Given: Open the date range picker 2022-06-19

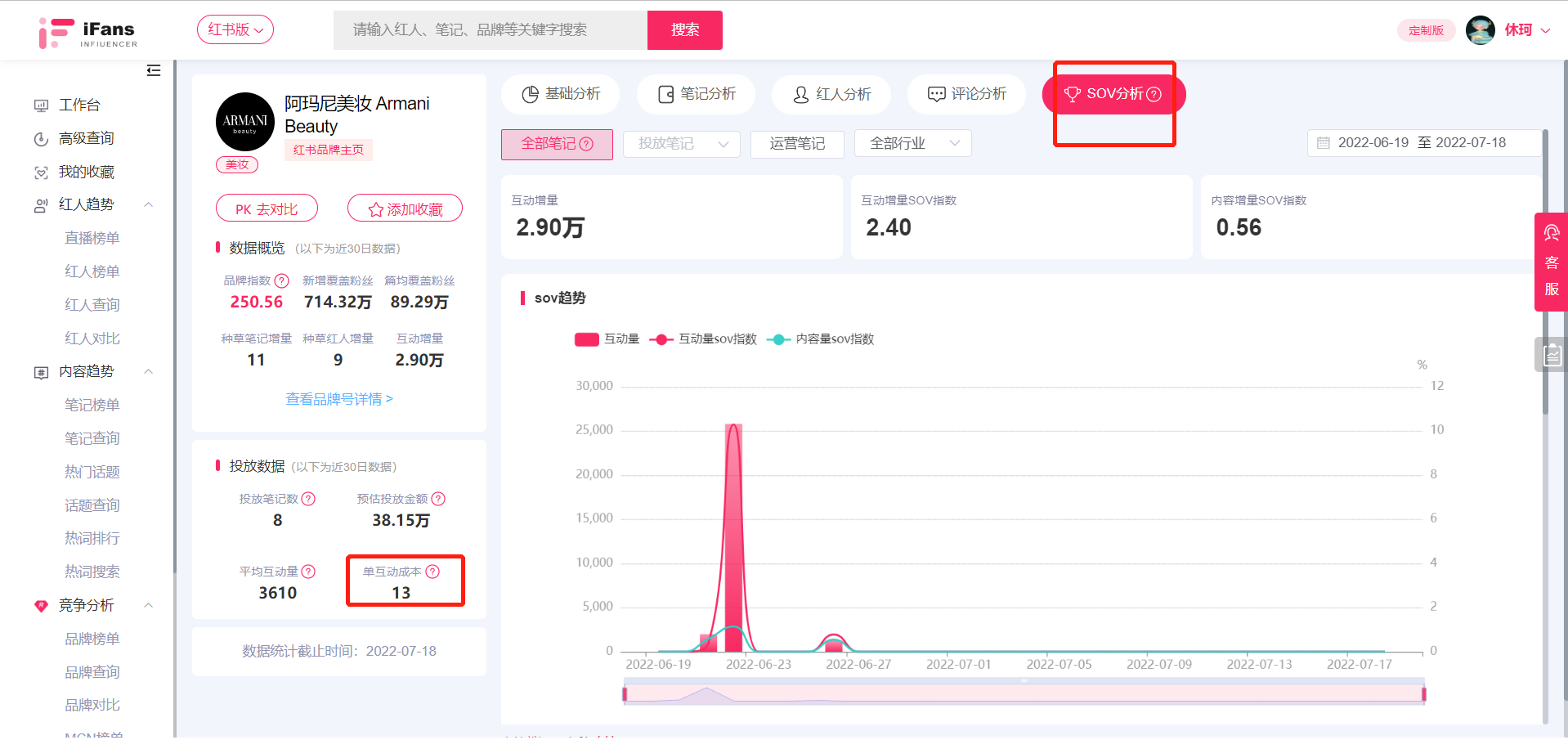Looking at the screenshot, I should coord(1424,143).
